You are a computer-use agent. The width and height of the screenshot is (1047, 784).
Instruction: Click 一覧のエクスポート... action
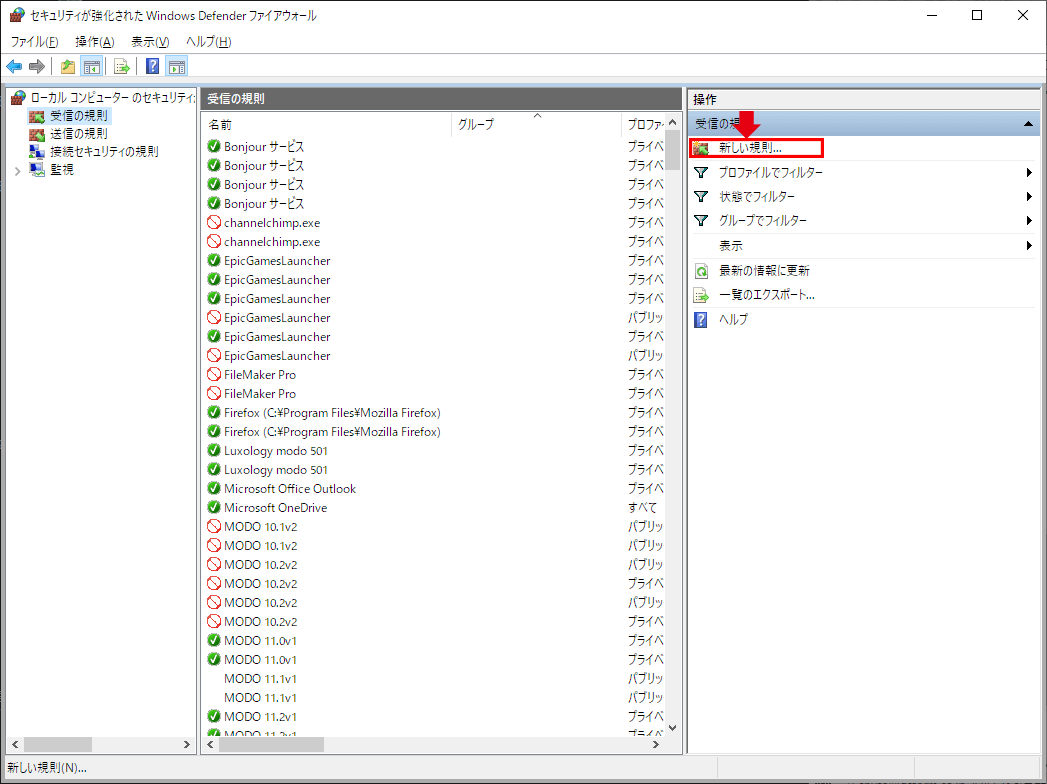[767, 295]
